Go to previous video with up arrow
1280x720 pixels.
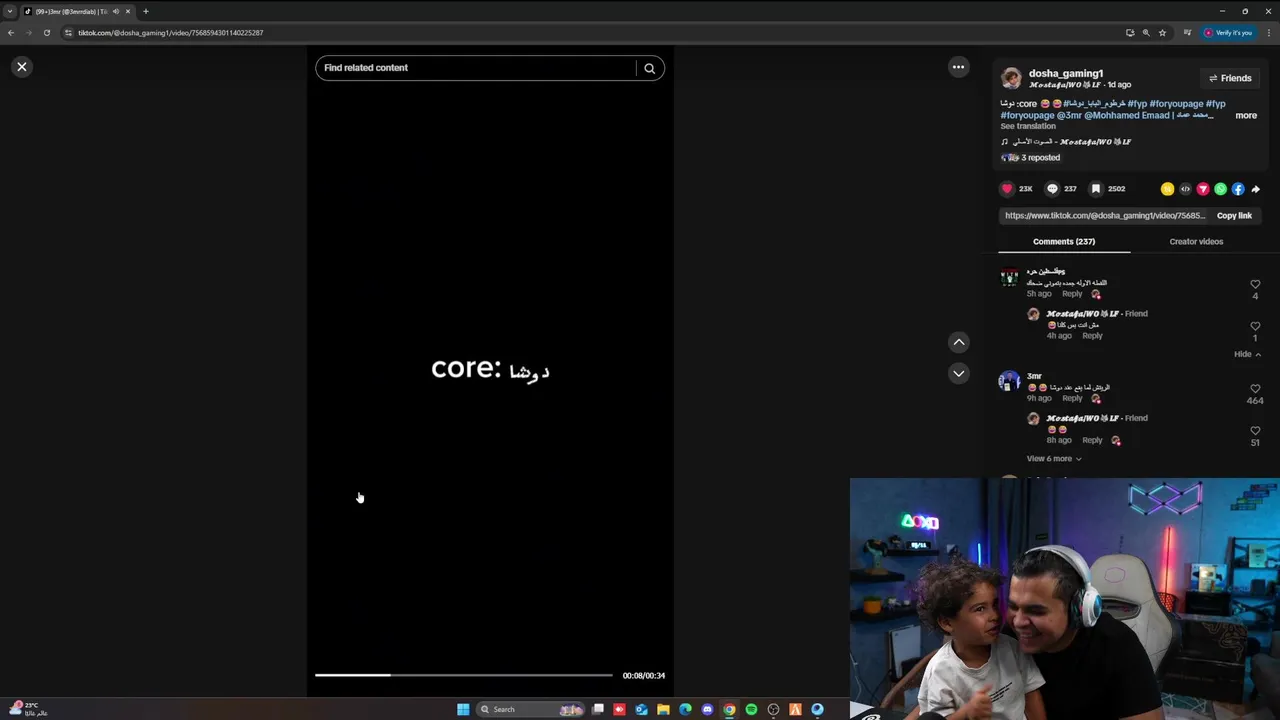pyautogui.click(x=959, y=342)
